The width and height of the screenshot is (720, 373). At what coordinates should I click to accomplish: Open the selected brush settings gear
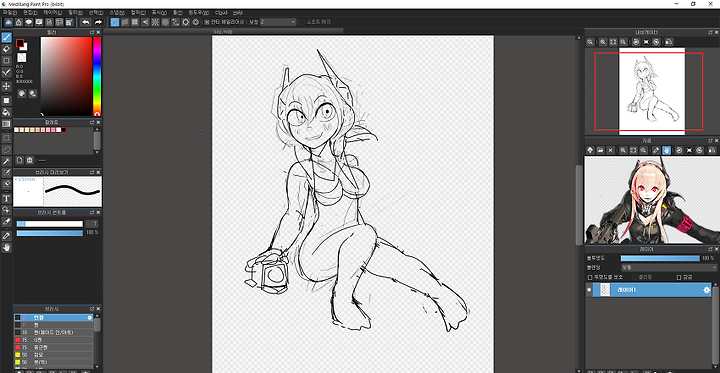click(x=90, y=317)
